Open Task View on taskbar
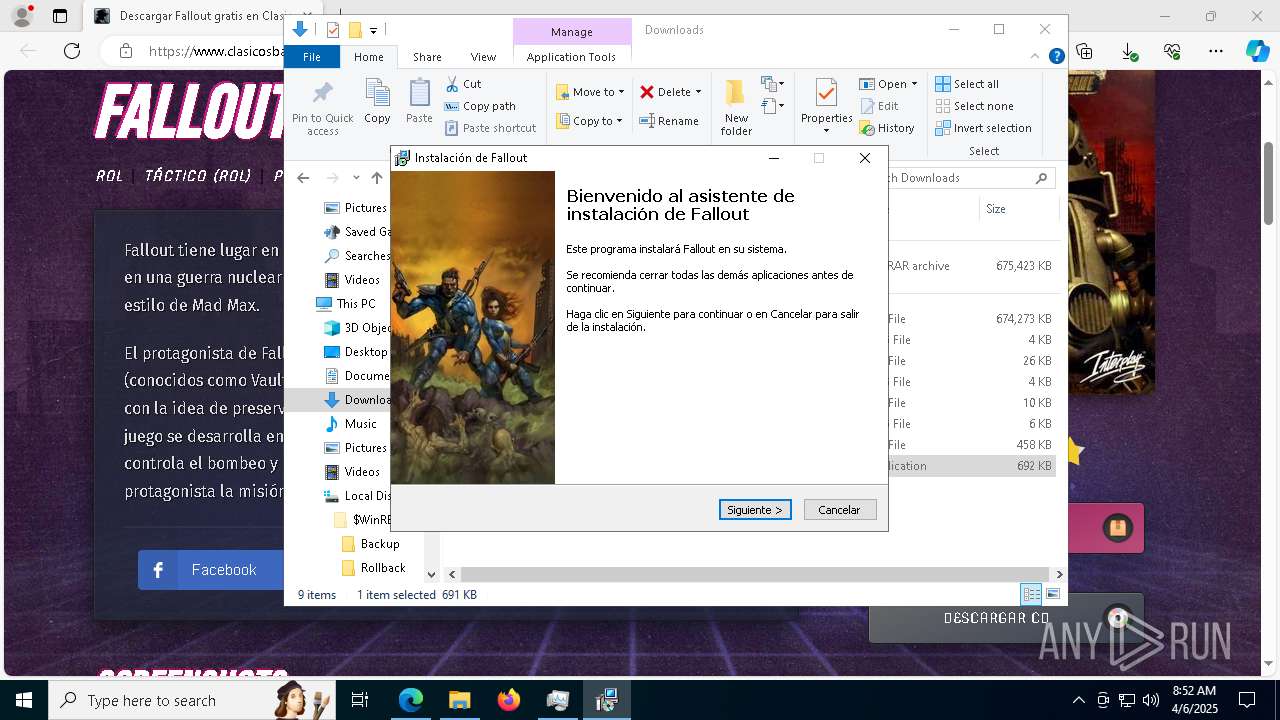Screen dimensions: 1280x720 click(x=360, y=700)
